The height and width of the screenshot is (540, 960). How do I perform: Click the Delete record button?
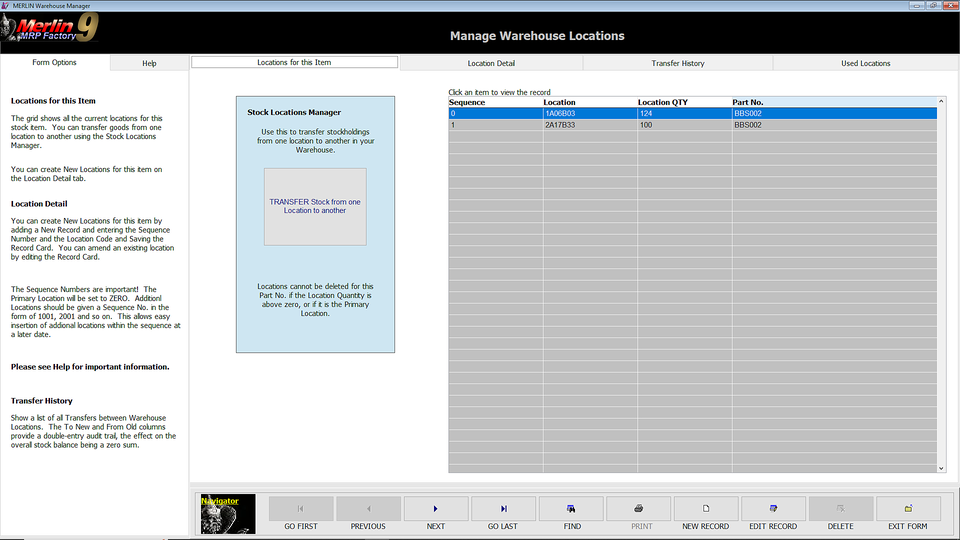[840, 509]
